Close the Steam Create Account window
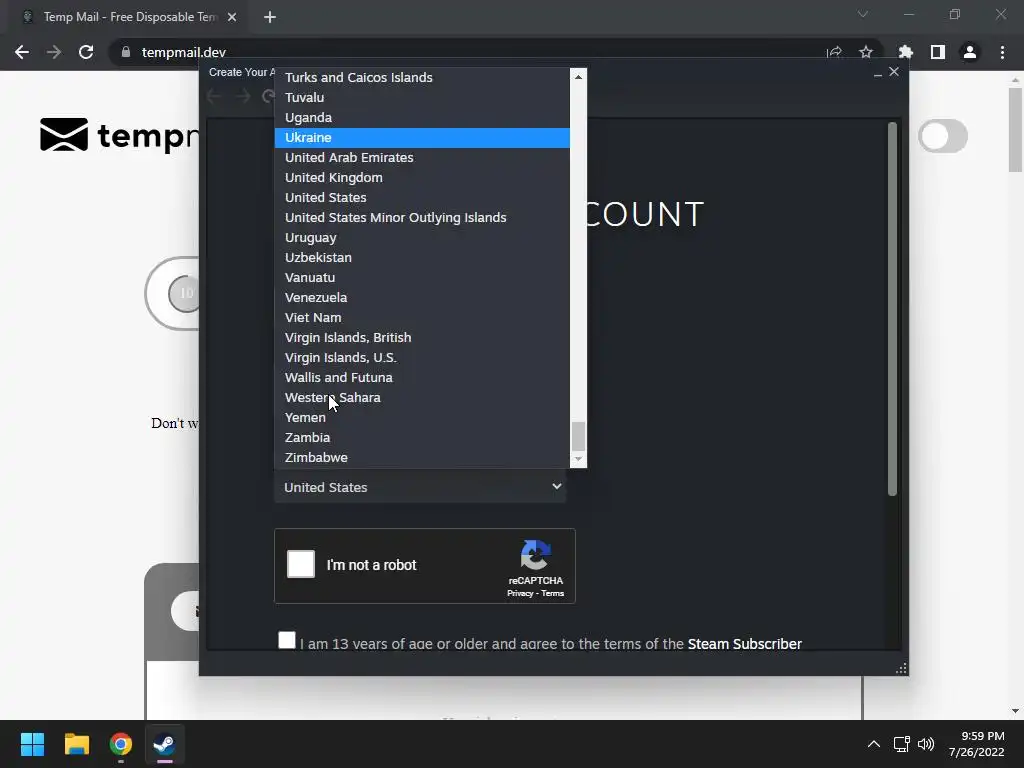The width and height of the screenshot is (1024, 768). (894, 72)
